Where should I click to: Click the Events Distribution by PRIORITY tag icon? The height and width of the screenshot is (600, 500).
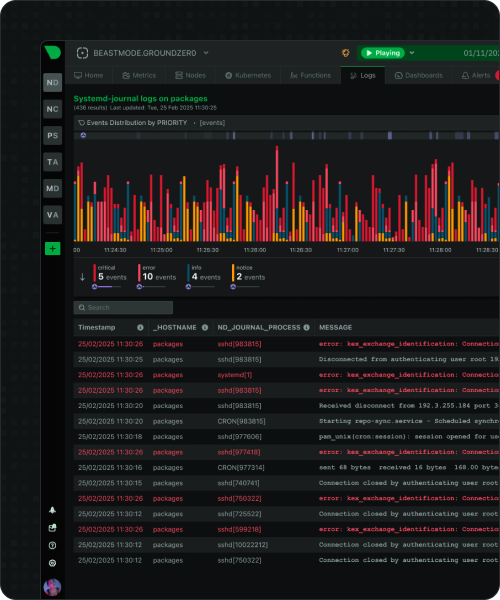point(81,123)
